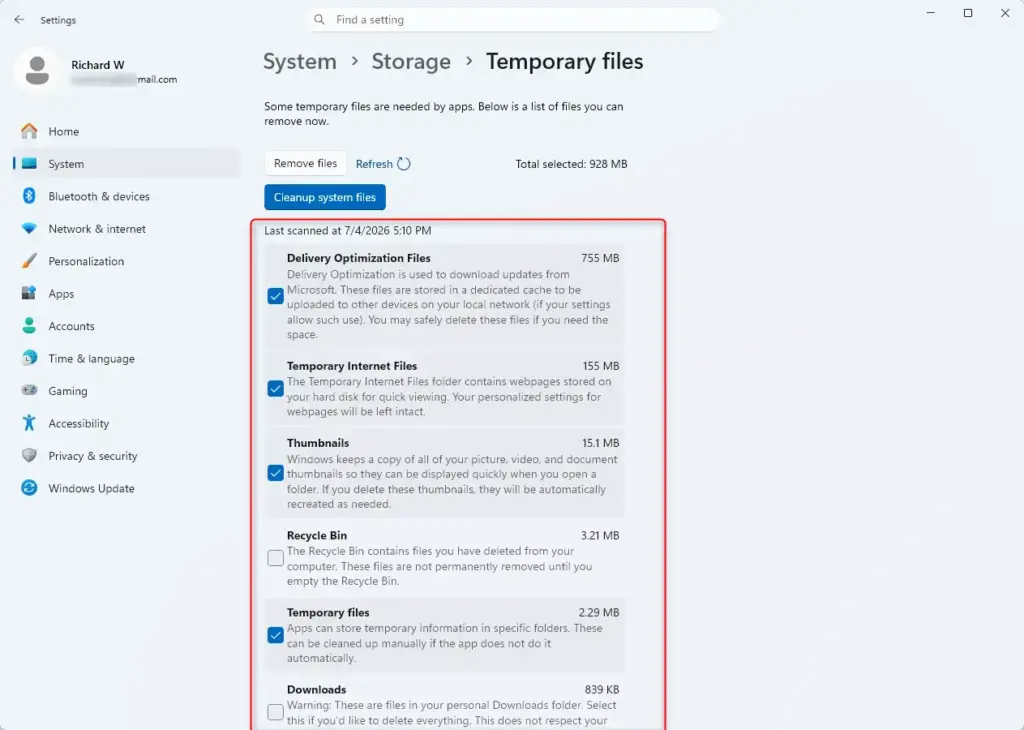This screenshot has width=1024, height=730.
Task: Click the Apps icon in sidebar
Action: (x=29, y=293)
